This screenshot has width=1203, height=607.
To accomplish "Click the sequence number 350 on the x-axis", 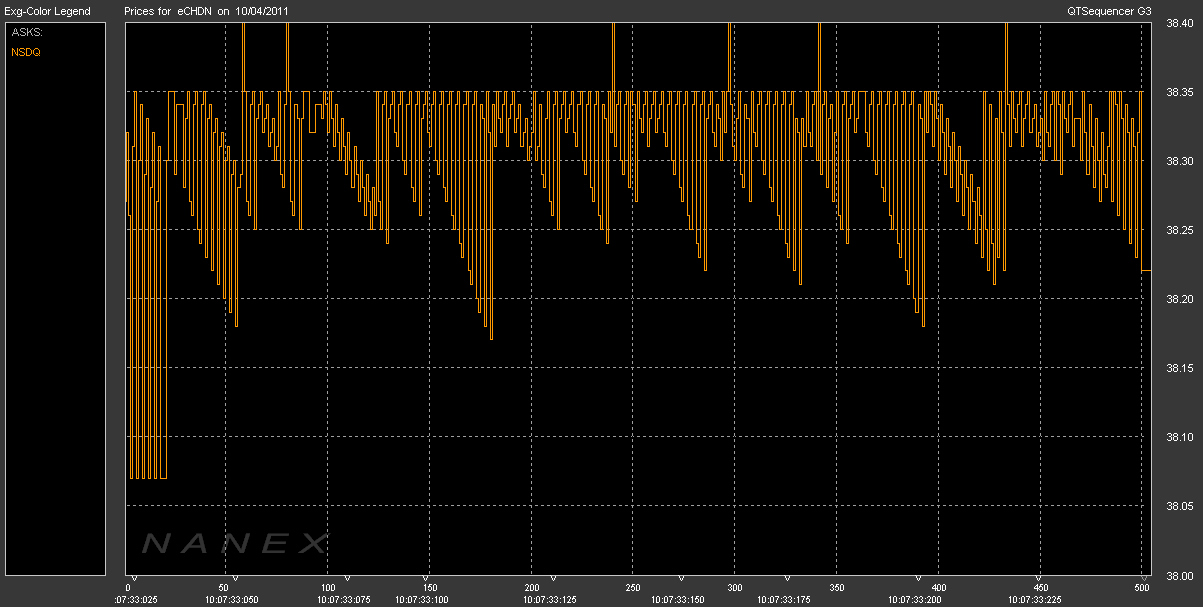I will [837, 588].
